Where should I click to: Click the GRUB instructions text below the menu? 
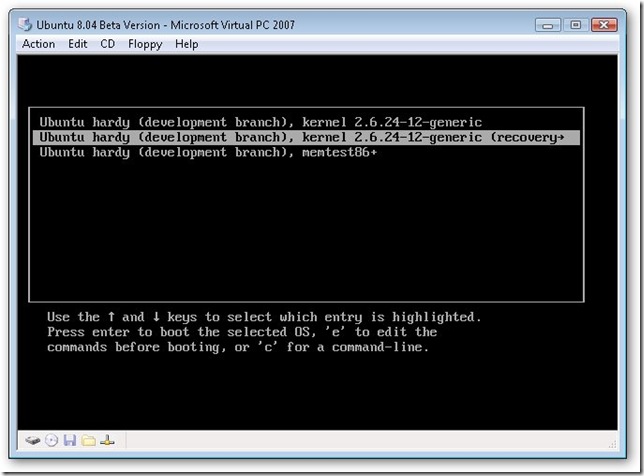[263, 332]
